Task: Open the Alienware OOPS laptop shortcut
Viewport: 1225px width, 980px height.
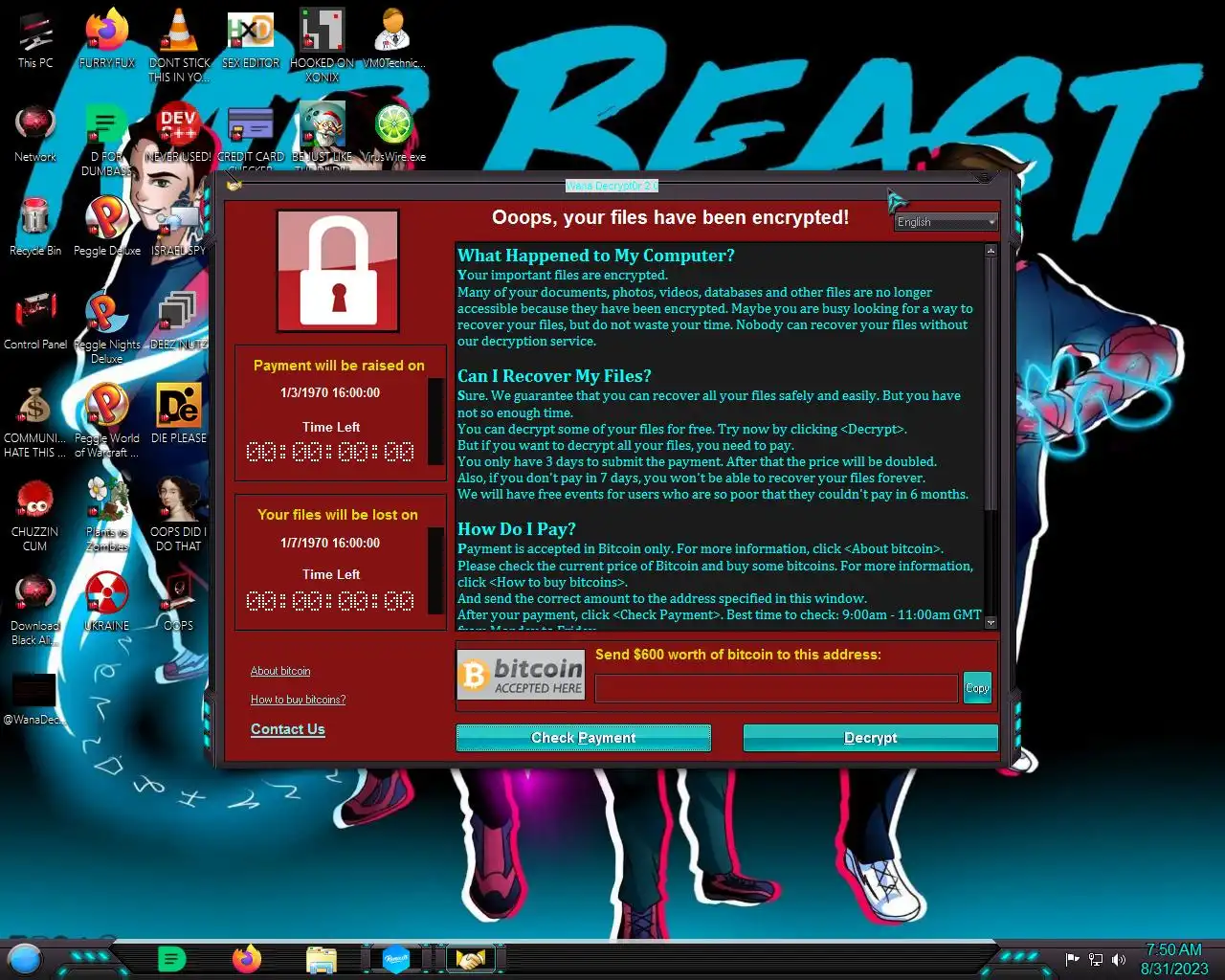Action: pyautogui.click(x=178, y=601)
